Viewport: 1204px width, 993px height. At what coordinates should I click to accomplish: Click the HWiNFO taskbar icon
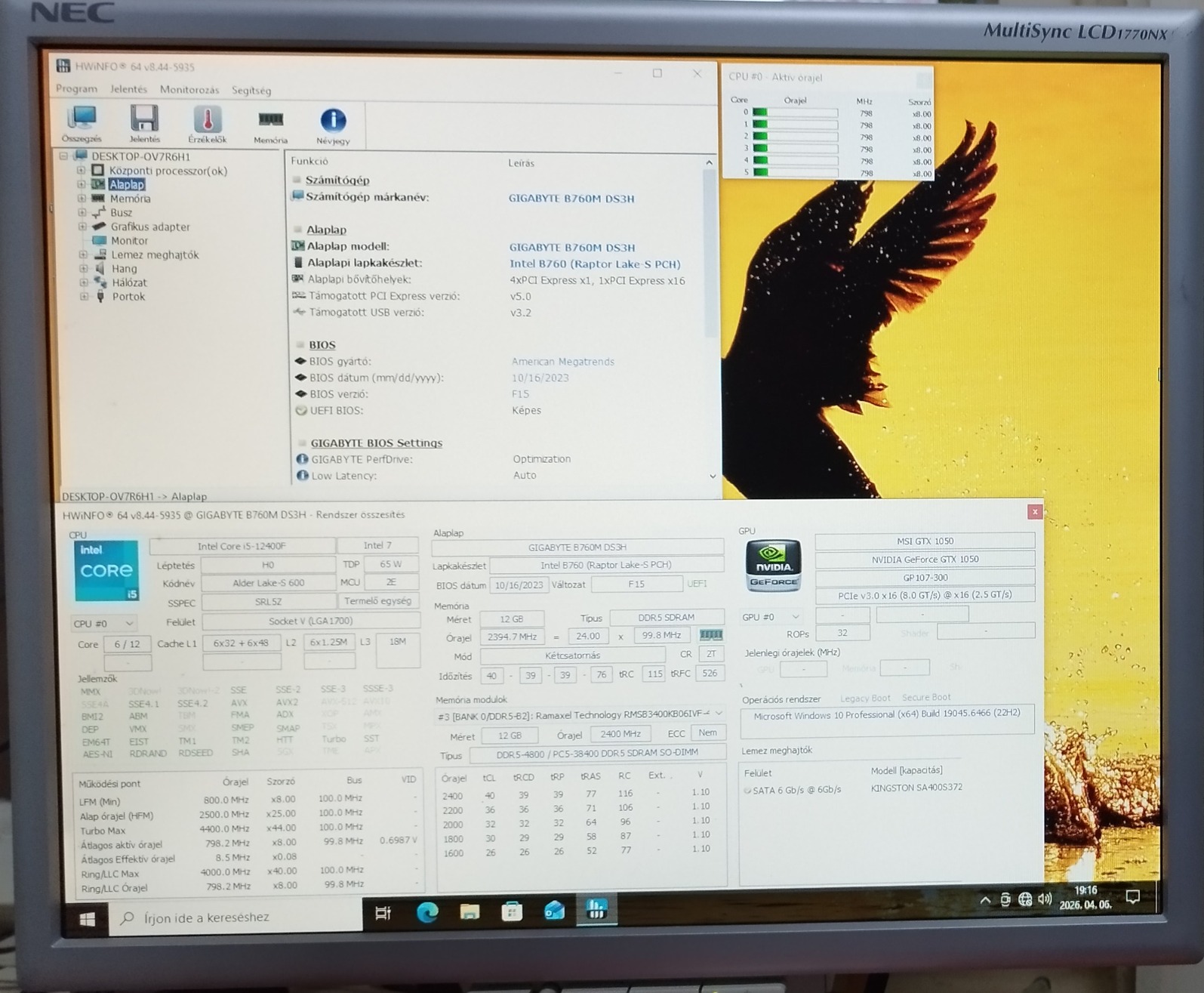click(596, 909)
